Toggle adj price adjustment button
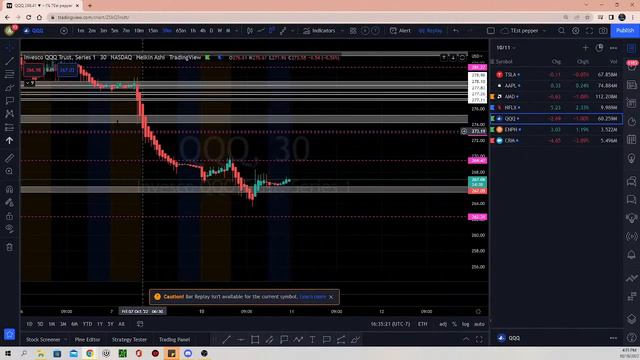Viewport: 640px width, 360px height. click(443, 324)
